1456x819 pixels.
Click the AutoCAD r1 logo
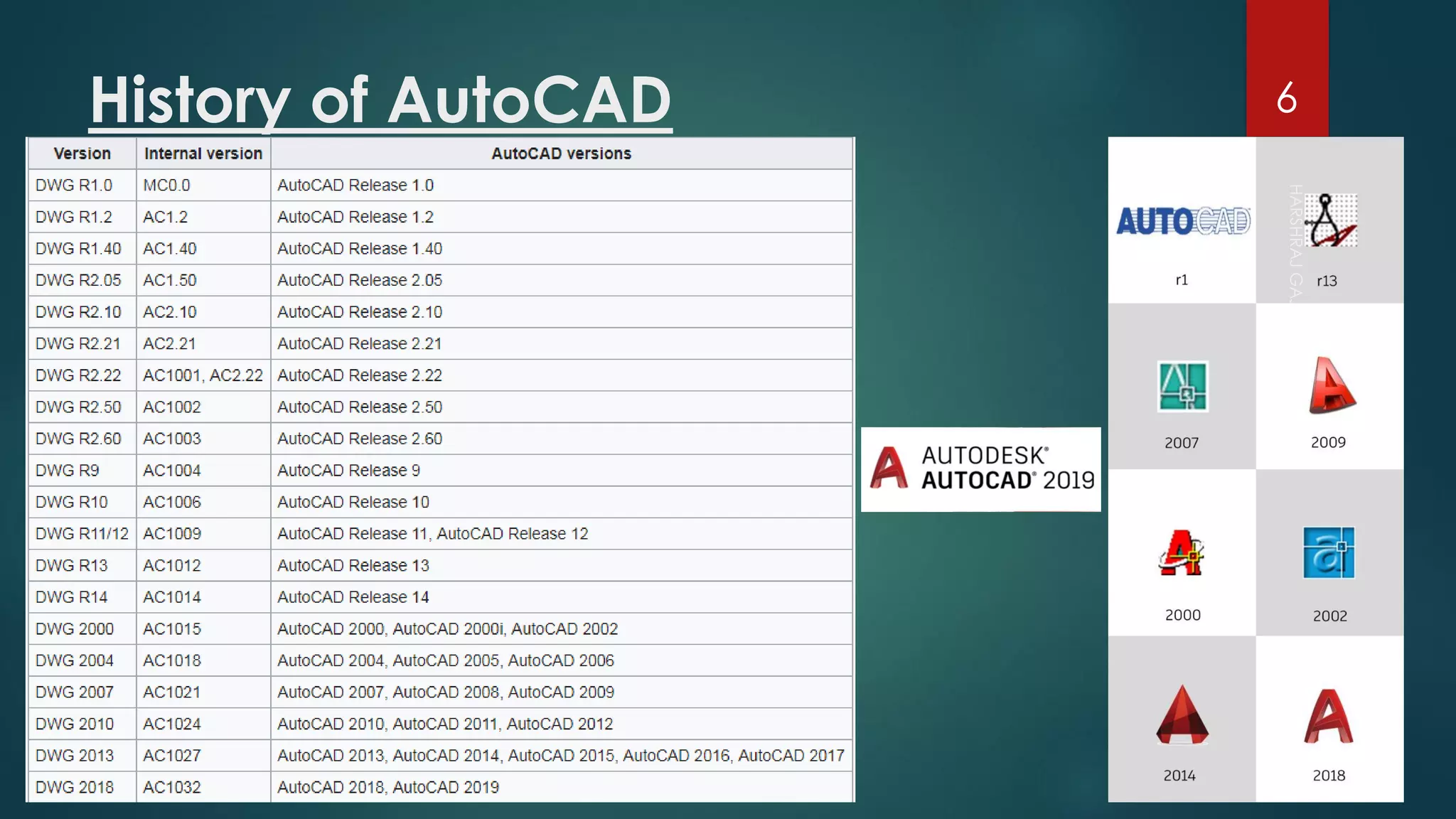[1183, 221]
